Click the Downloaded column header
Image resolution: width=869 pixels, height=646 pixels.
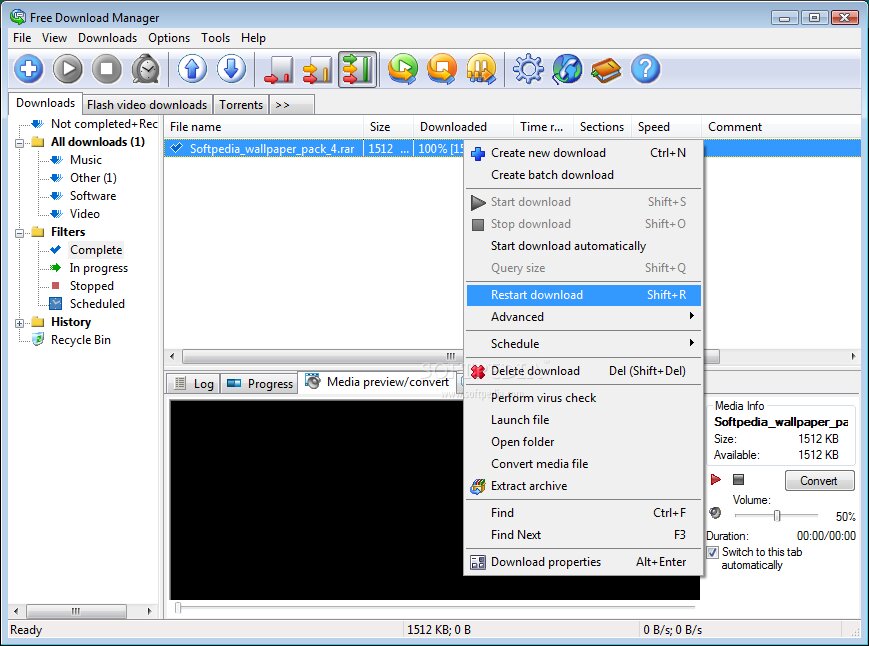pyautogui.click(x=464, y=127)
